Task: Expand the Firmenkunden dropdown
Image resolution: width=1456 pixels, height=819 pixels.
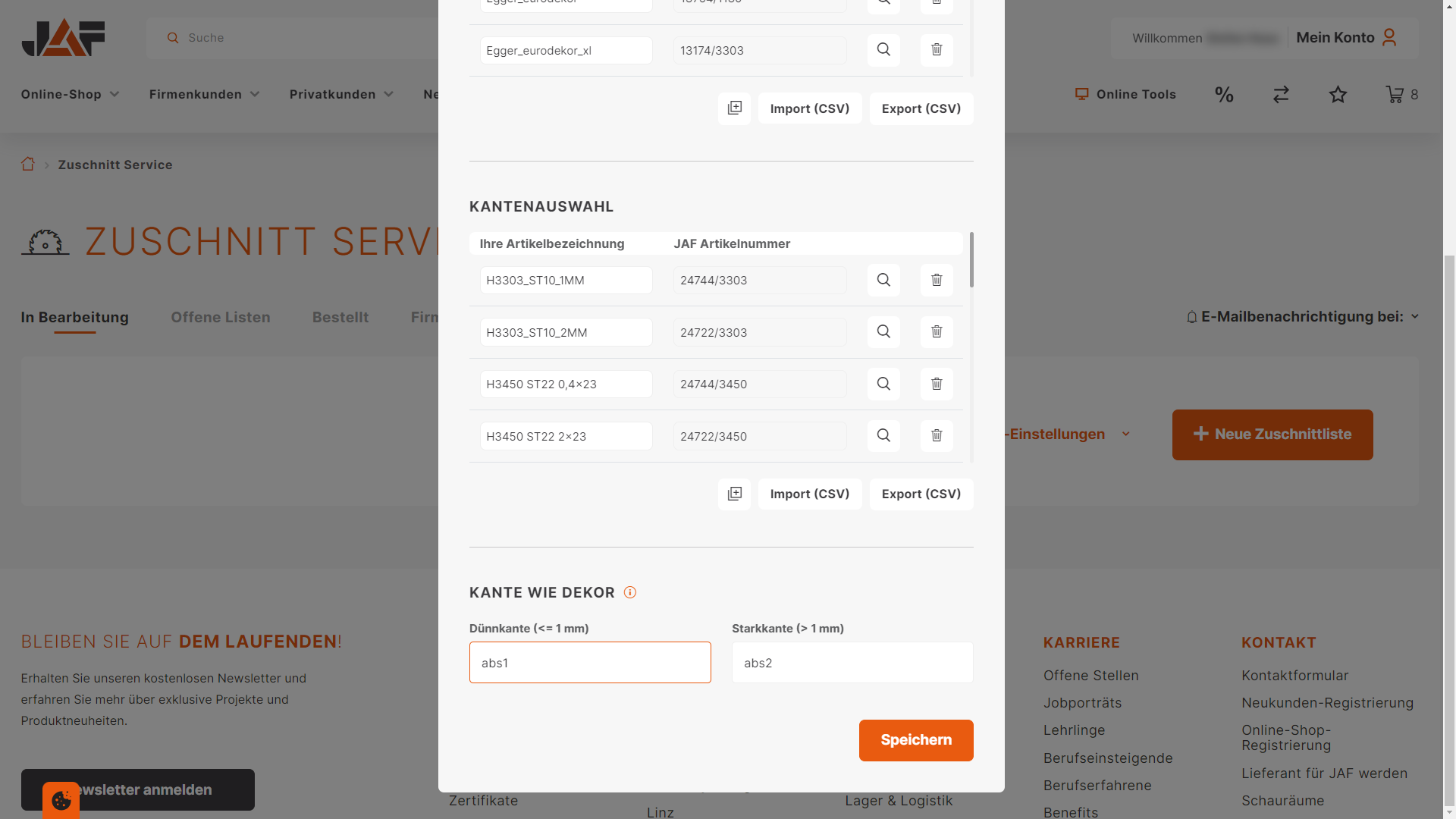Action: [204, 95]
